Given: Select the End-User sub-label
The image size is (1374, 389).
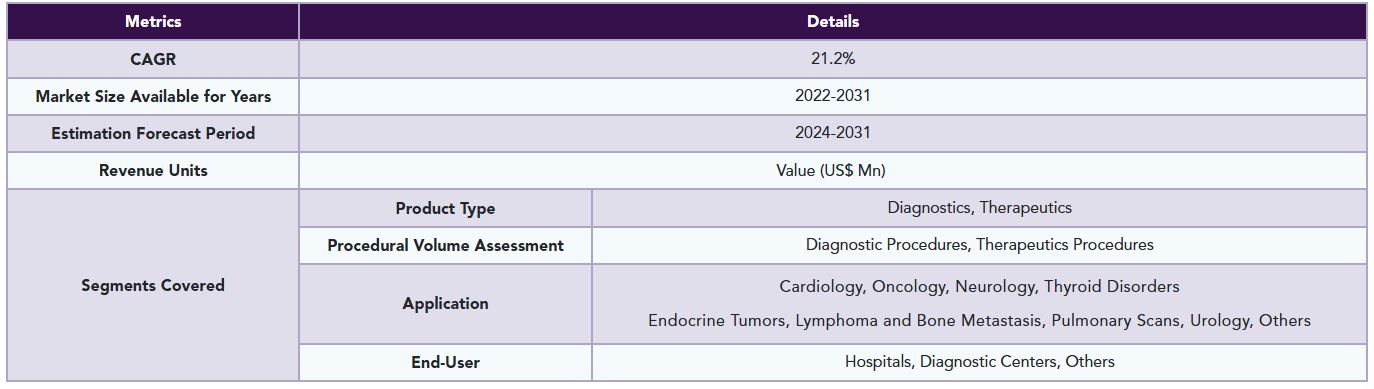Looking at the screenshot, I should [445, 362].
